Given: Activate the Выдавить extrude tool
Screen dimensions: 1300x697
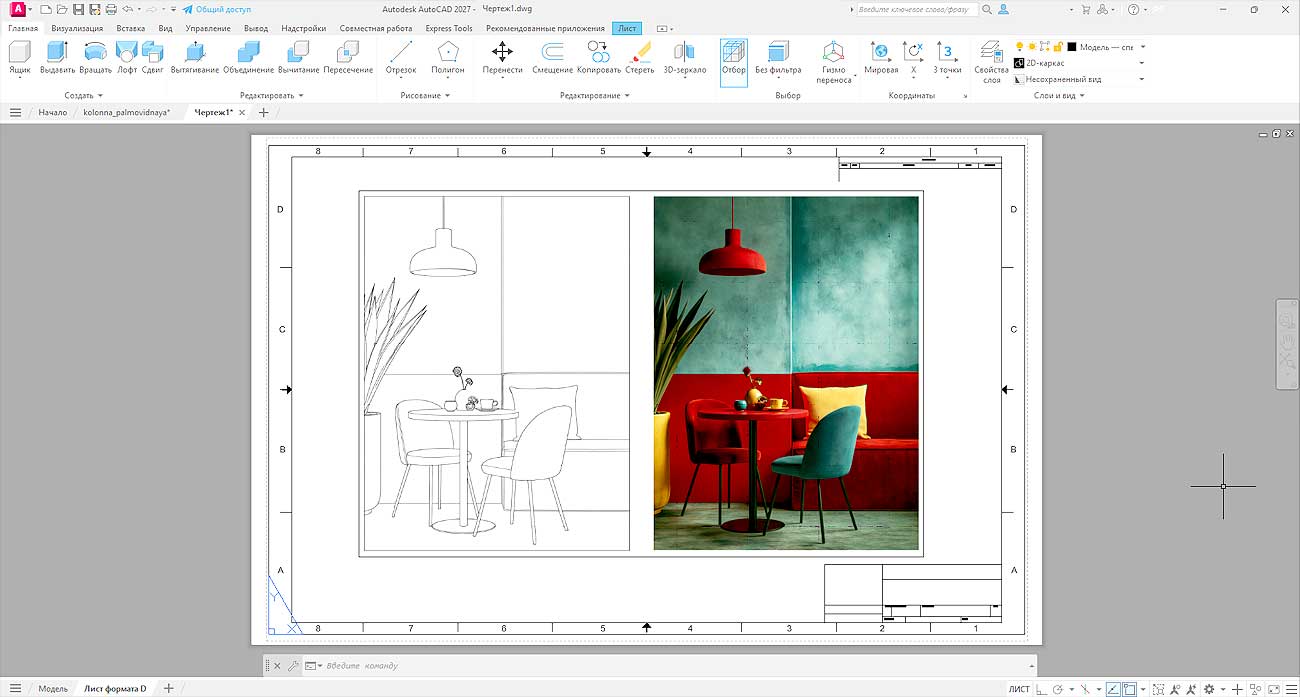Looking at the screenshot, I should coord(57,58).
